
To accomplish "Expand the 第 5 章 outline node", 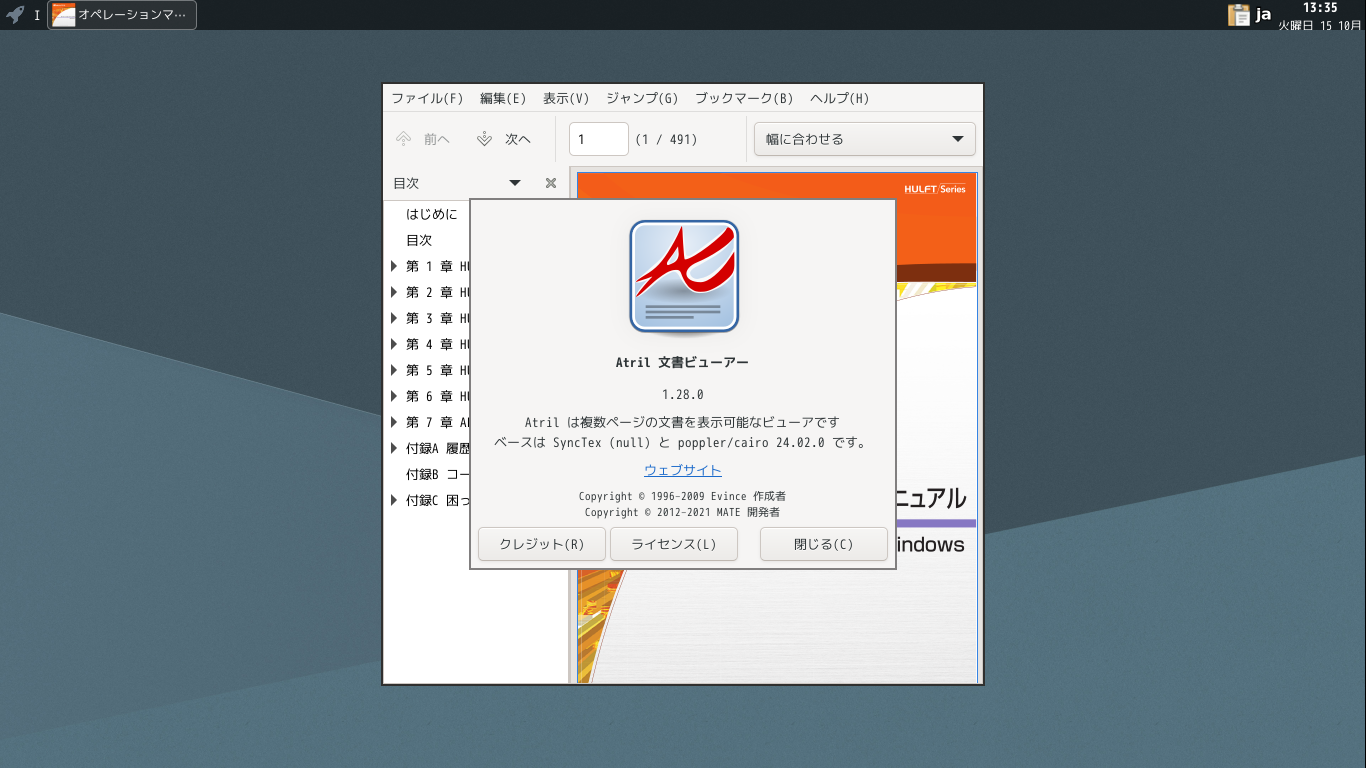I will pyautogui.click(x=394, y=370).
